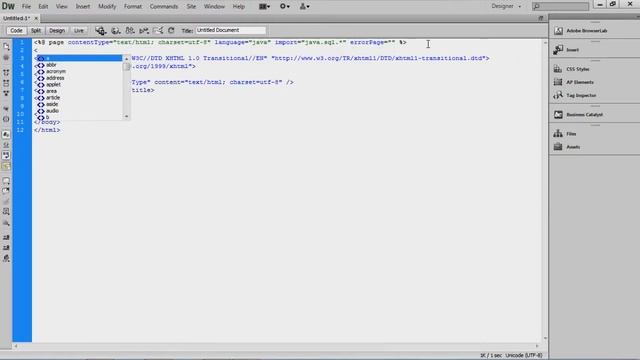
Task: Open recent snippets
Action: [x=6, y=212]
